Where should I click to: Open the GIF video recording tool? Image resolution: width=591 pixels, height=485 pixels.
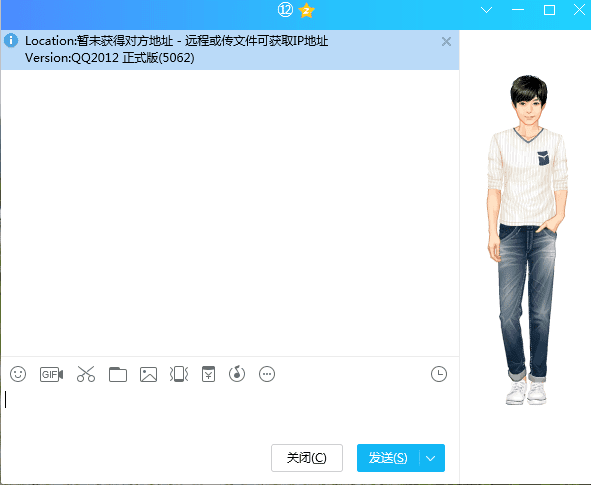52,375
